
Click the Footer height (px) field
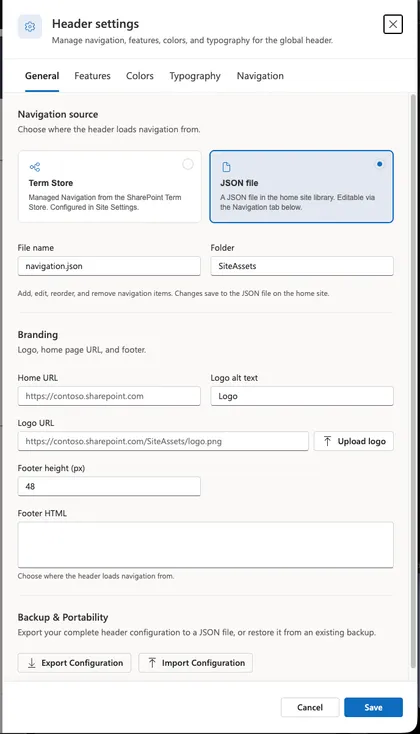(x=109, y=486)
